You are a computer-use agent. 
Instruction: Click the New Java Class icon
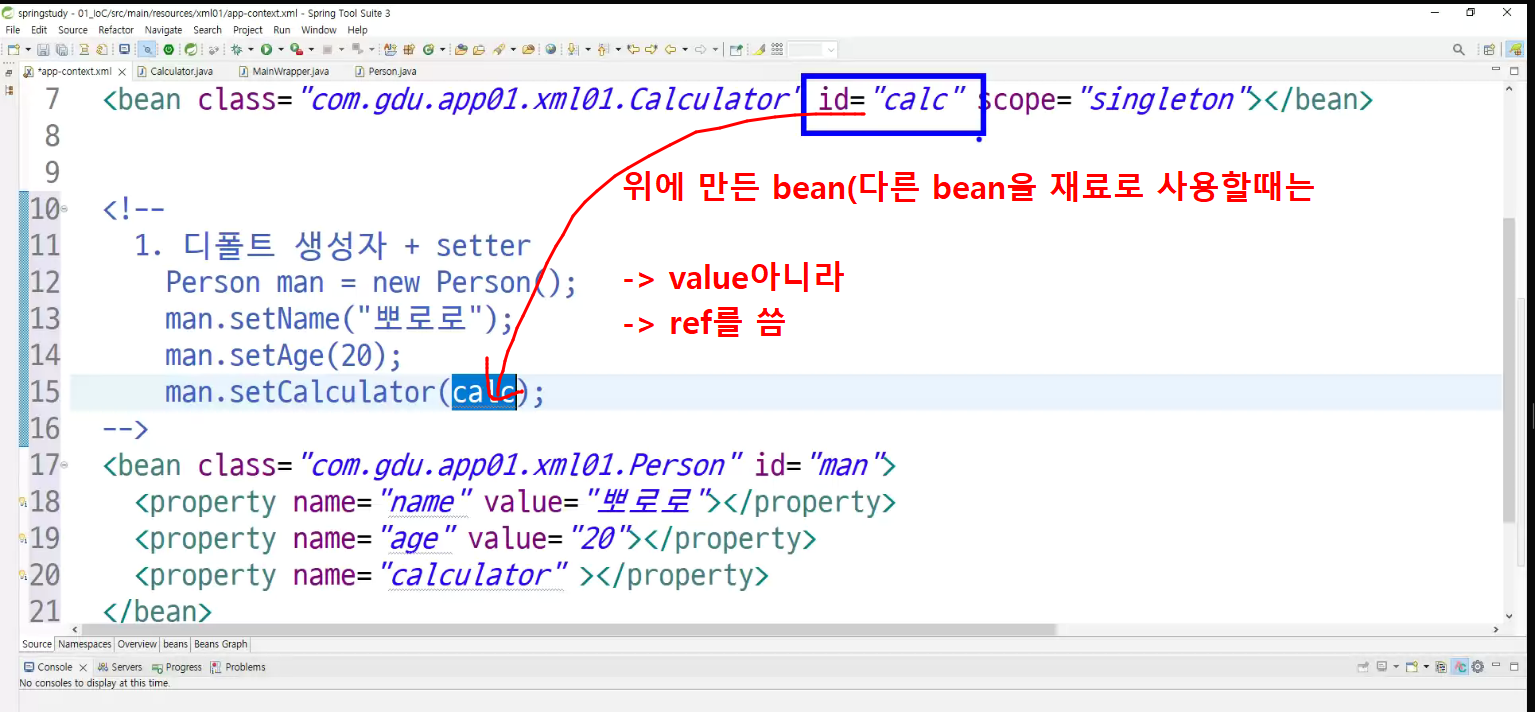click(x=428, y=49)
